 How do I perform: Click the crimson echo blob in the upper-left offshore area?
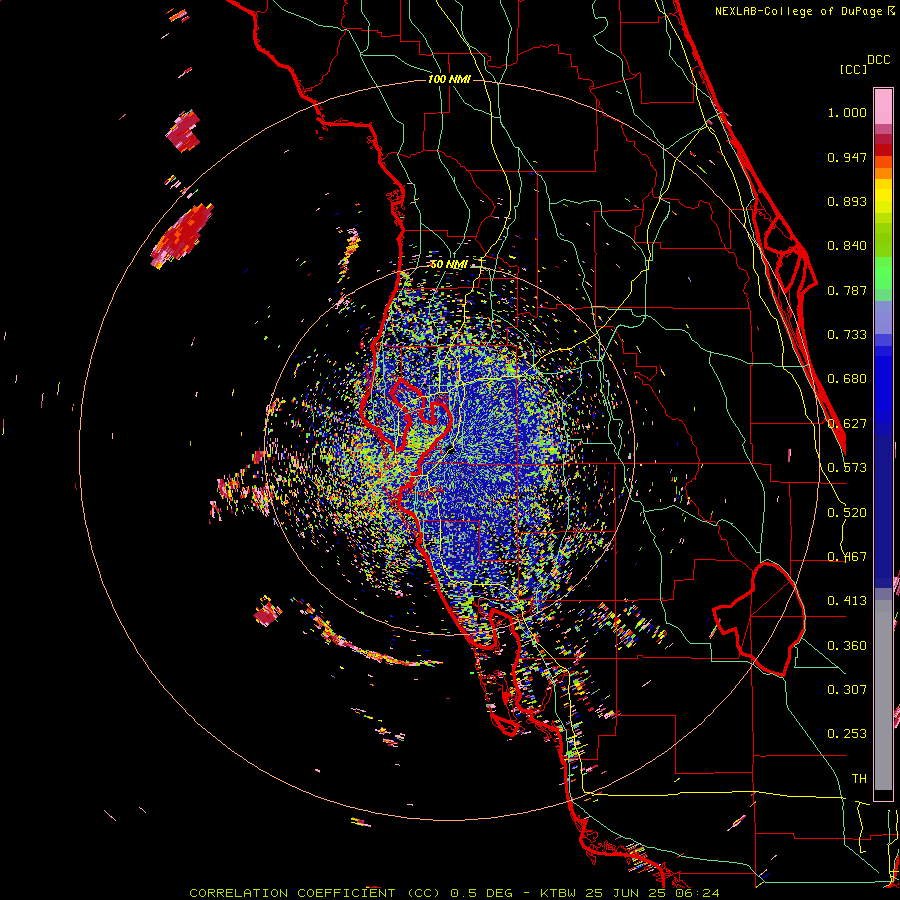pos(184,131)
